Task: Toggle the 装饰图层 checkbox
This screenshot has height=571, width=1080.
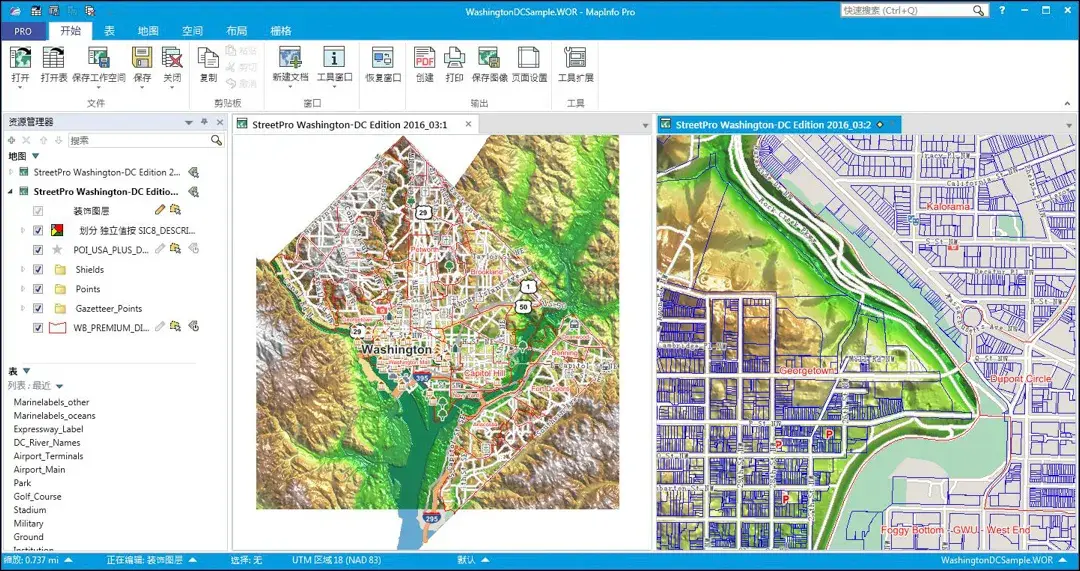Action: coord(39,211)
